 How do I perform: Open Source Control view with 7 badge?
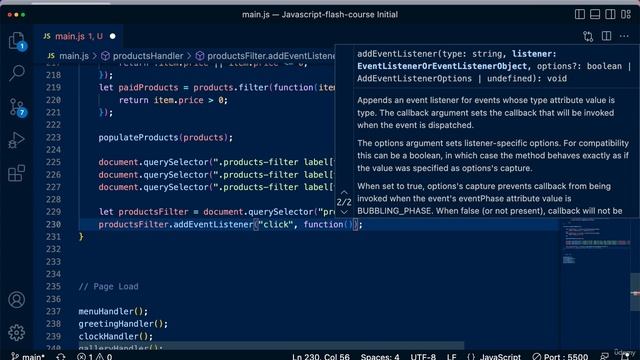coord(17,107)
